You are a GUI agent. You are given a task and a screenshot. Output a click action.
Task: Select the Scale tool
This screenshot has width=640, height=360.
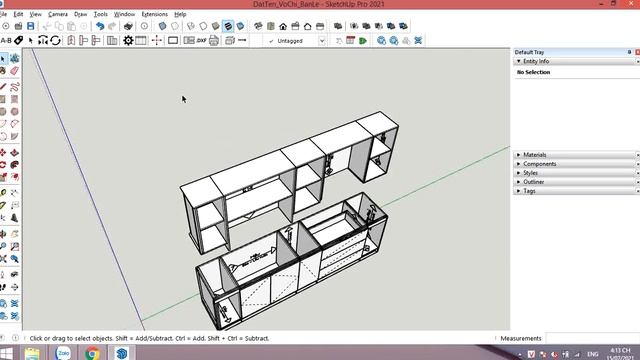(x=3, y=177)
